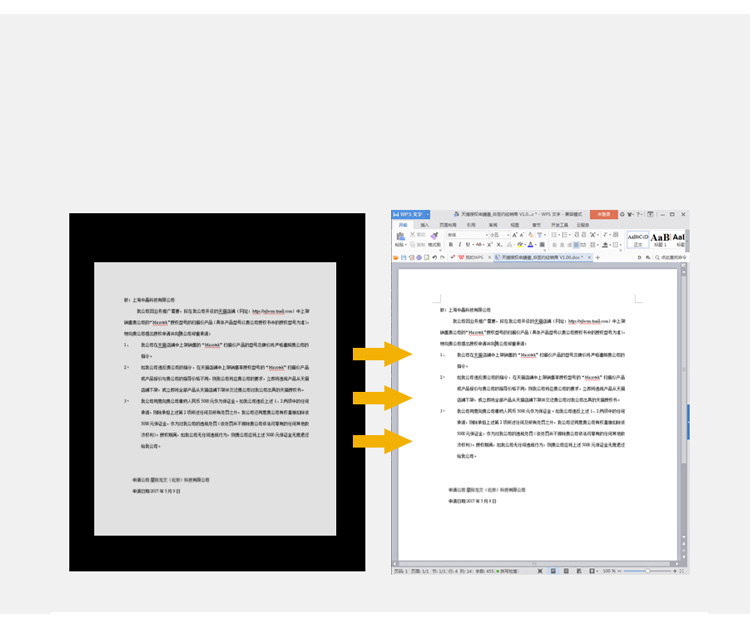The width and height of the screenshot is (750, 627).
Task: Click the character shading icon
Action: tap(542, 244)
